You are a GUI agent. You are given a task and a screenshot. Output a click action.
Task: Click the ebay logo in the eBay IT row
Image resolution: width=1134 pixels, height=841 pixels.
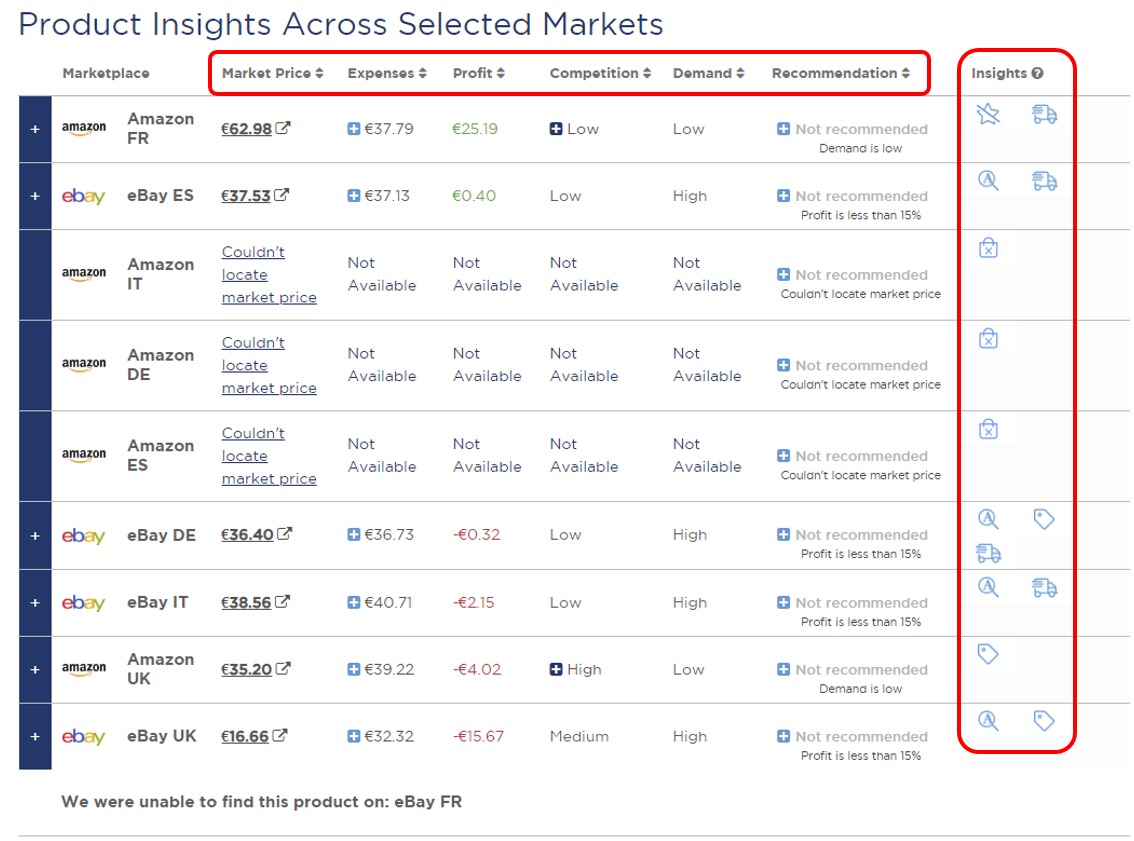[84, 602]
